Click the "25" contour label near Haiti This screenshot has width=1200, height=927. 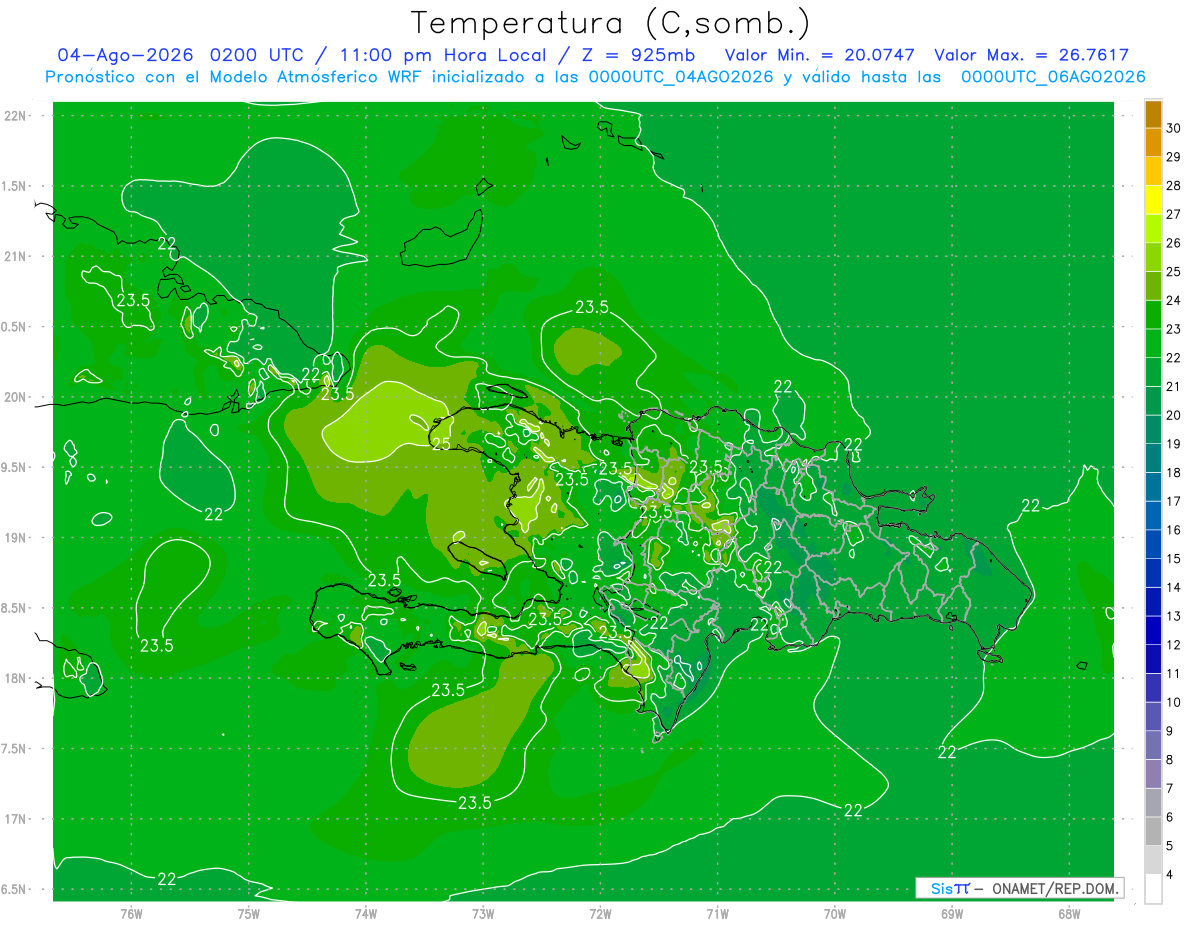pos(441,444)
